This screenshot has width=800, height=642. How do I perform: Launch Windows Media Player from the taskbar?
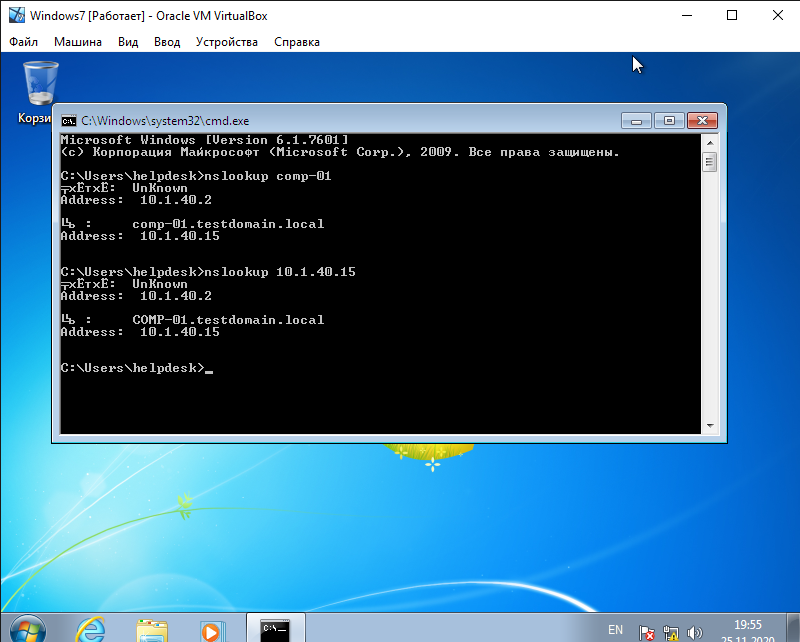211,630
